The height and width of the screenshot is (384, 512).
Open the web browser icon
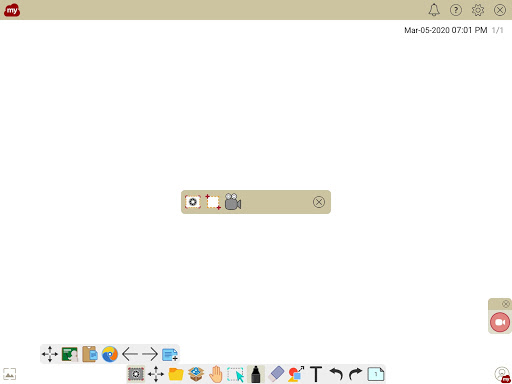coord(110,354)
